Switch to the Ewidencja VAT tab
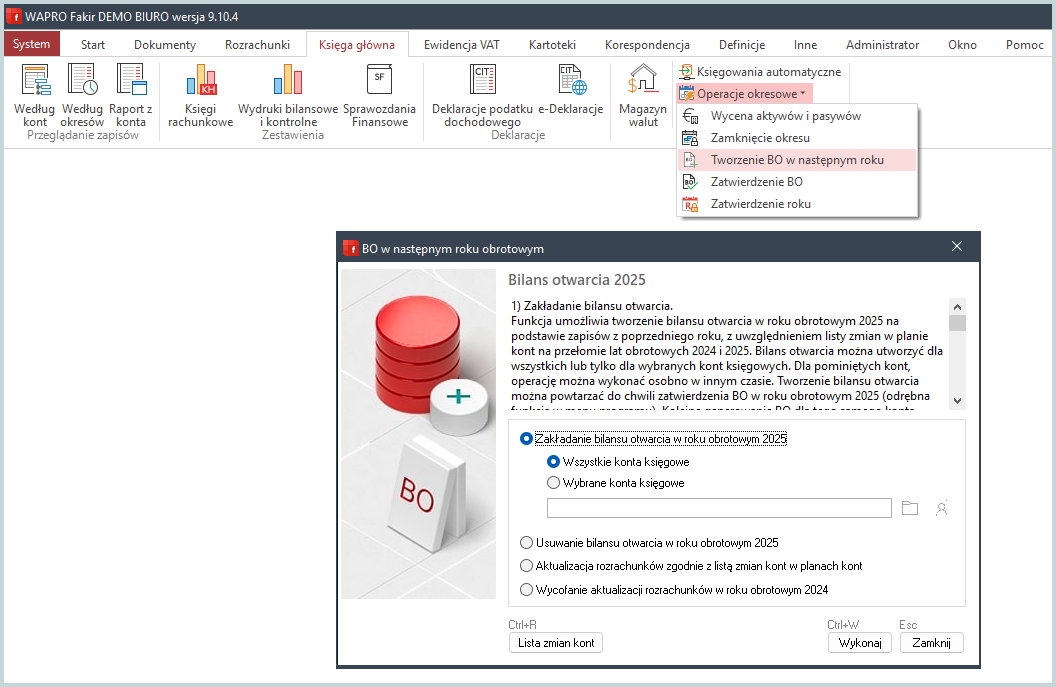The width and height of the screenshot is (1056, 687). [x=461, y=45]
